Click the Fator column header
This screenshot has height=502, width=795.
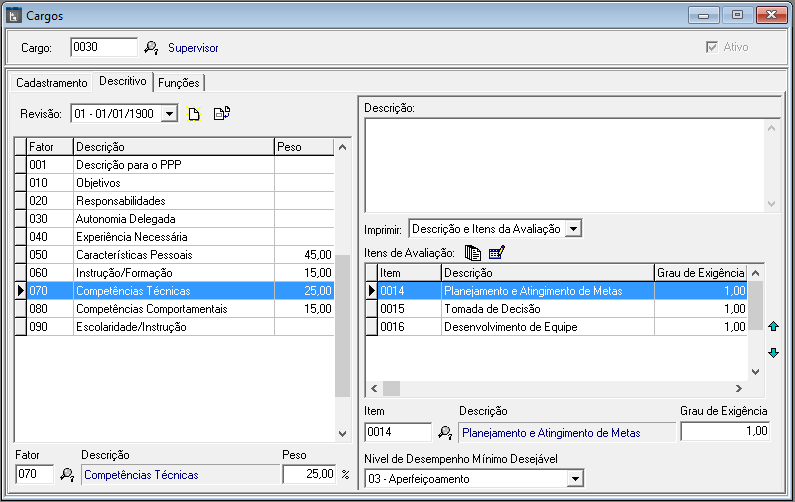(x=50, y=147)
